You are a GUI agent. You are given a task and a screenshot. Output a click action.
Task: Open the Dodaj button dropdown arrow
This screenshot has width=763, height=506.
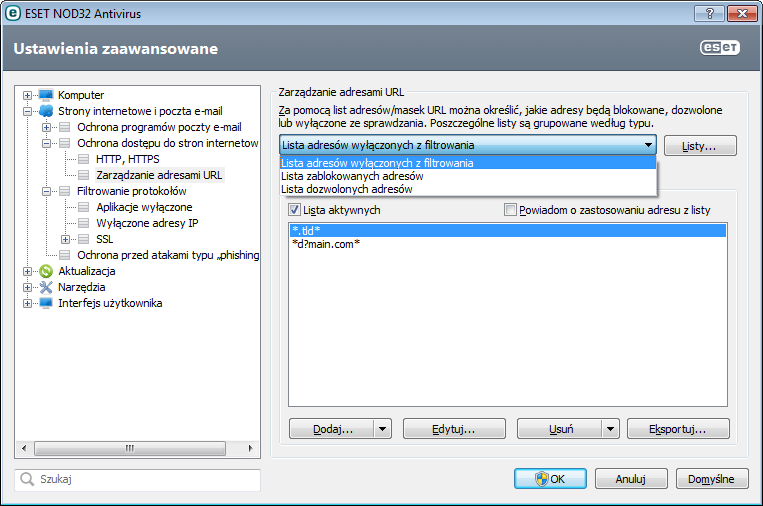[x=382, y=429]
